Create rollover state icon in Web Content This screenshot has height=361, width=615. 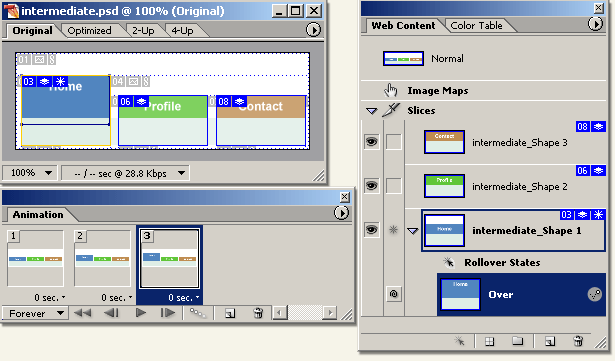pos(459,341)
